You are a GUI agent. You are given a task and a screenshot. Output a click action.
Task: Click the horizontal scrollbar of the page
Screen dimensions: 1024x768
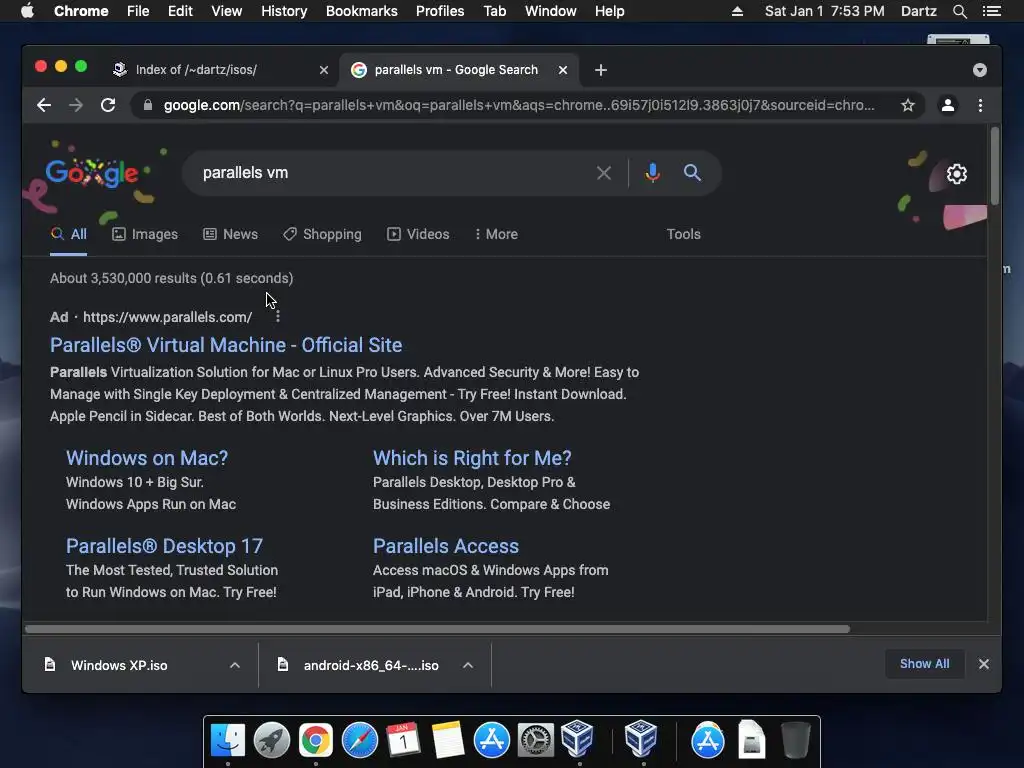pyautogui.click(x=438, y=629)
